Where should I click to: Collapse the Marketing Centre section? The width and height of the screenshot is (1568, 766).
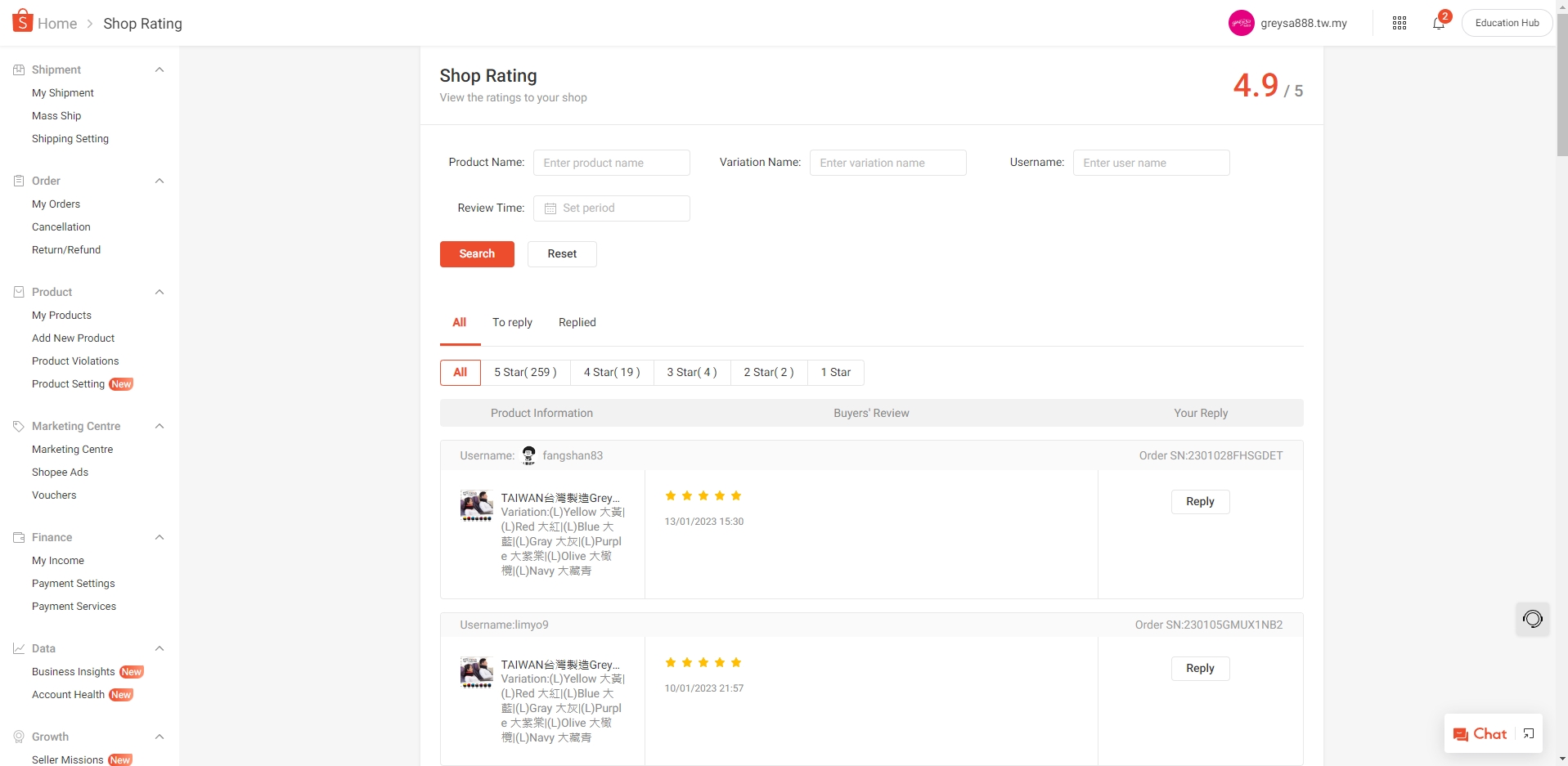click(x=159, y=426)
